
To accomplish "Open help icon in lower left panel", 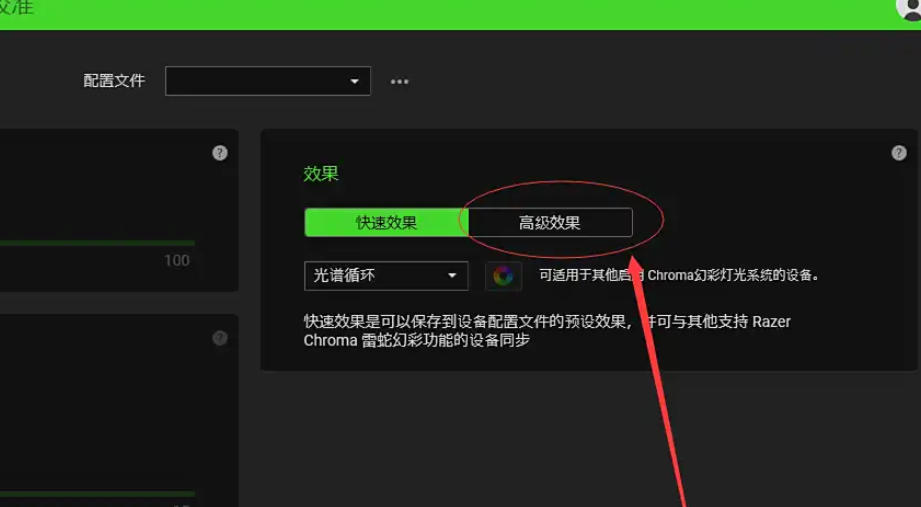I will coord(220,338).
